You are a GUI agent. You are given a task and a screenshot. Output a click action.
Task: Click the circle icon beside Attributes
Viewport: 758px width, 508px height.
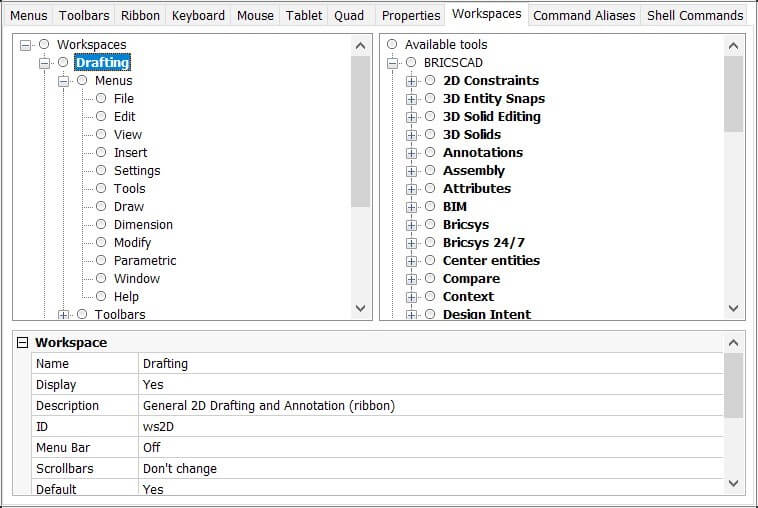[x=430, y=188]
